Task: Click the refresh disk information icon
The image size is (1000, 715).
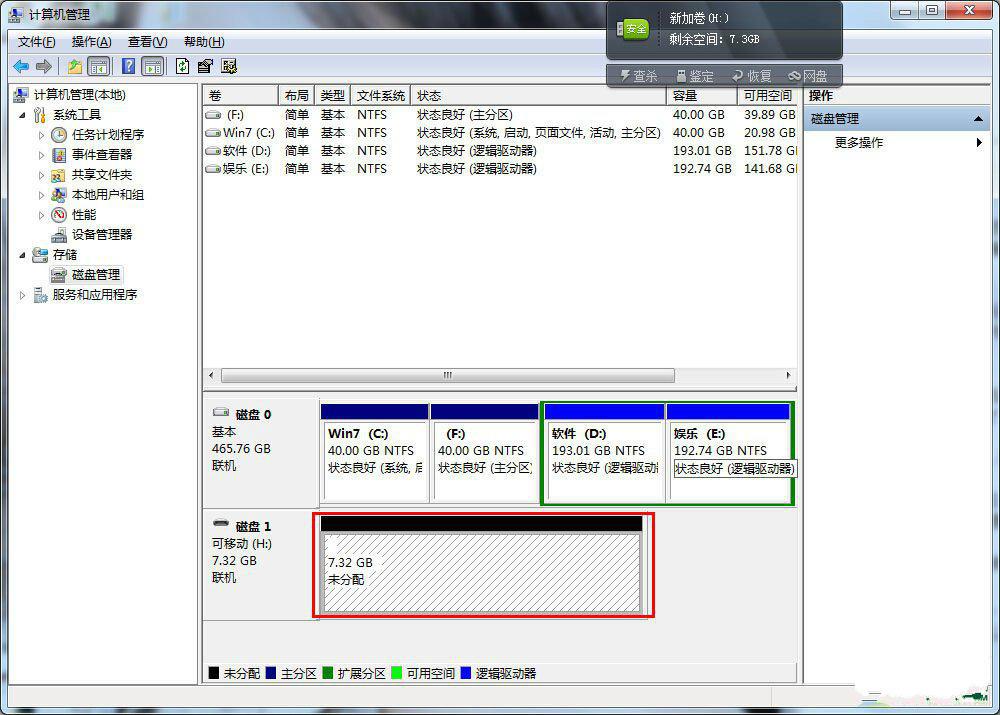Action: coord(182,66)
